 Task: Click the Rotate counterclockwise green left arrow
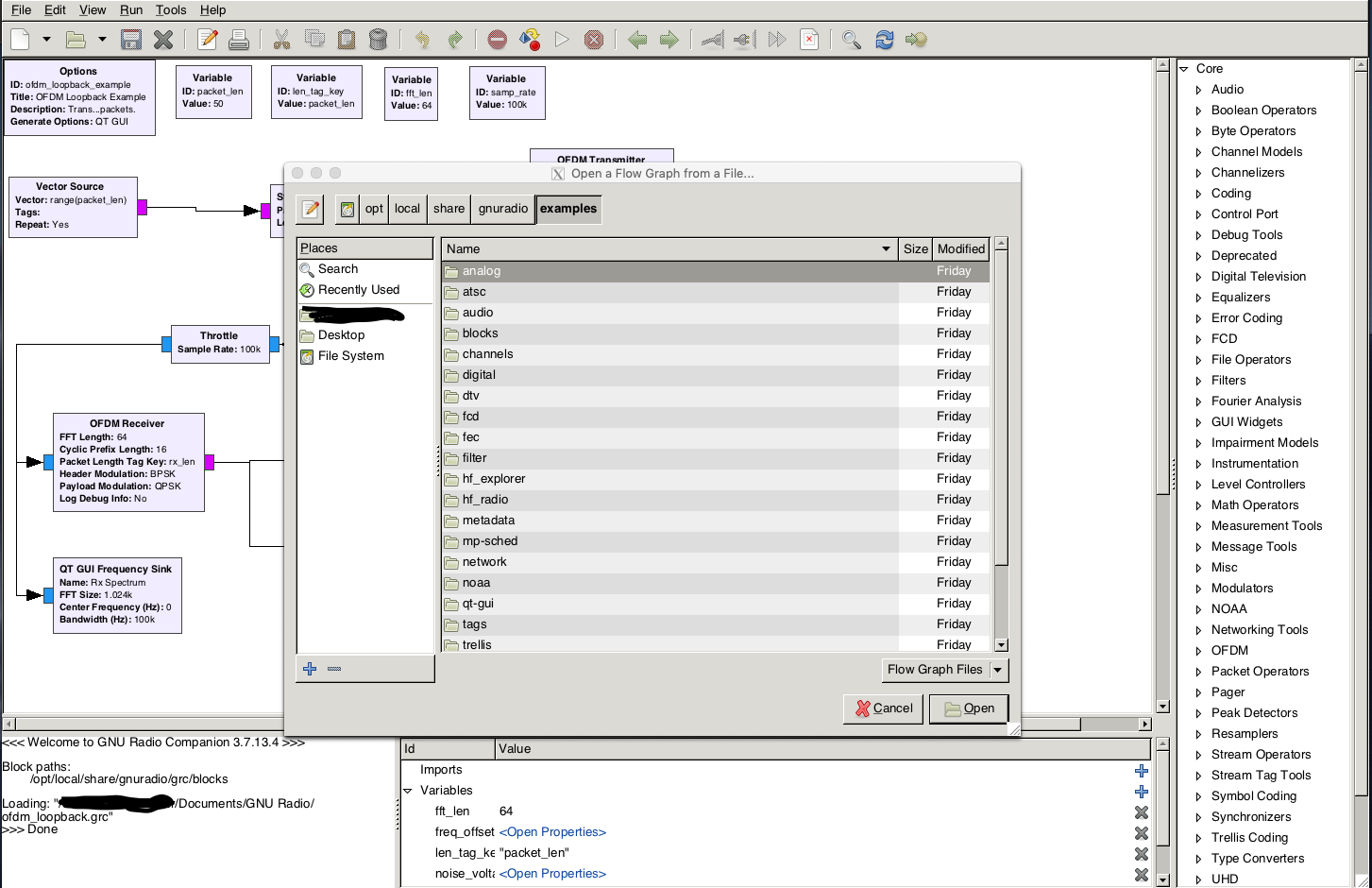[637, 40]
